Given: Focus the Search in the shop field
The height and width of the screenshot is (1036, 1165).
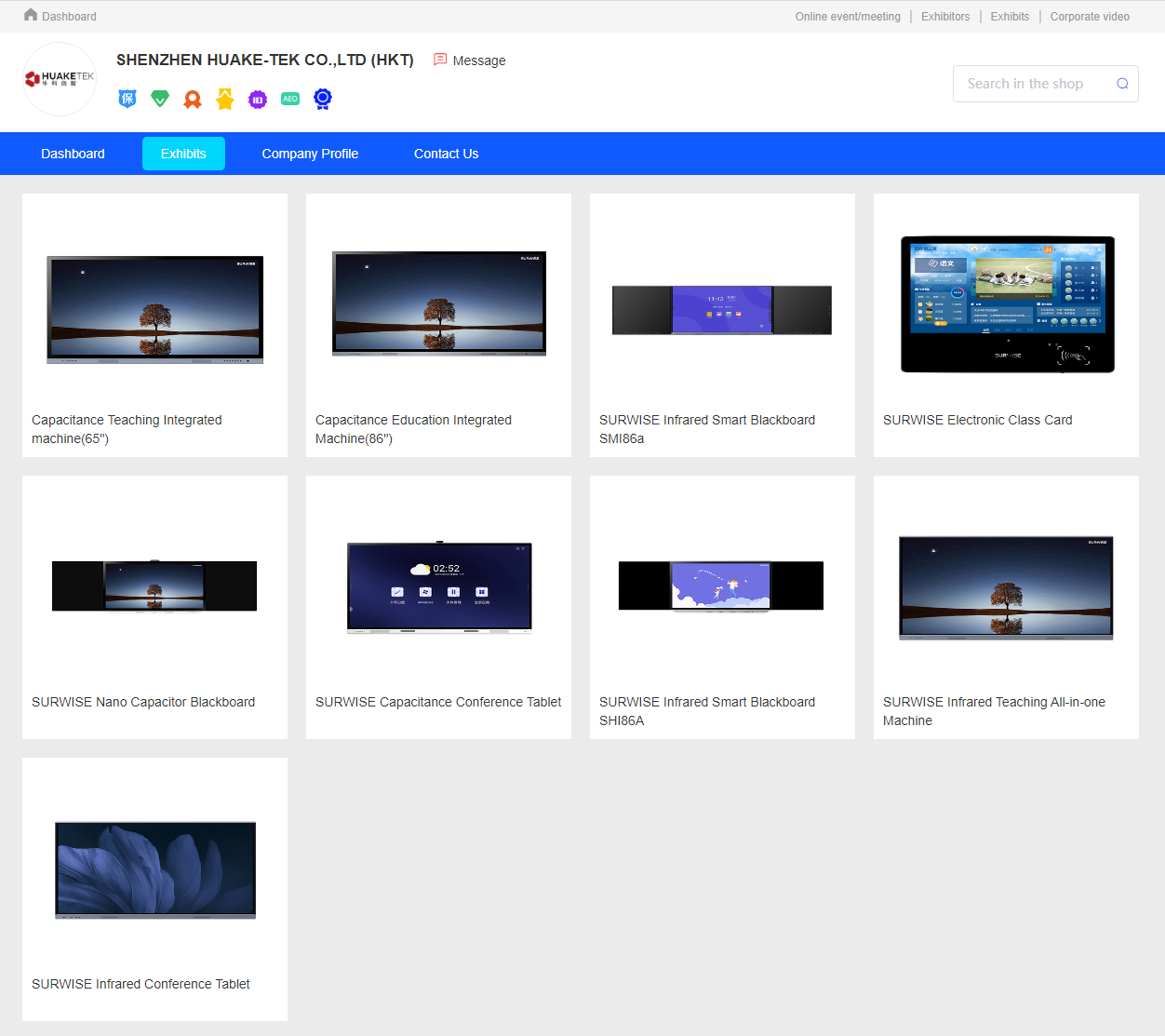Looking at the screenshot, I should [1046, 84].
